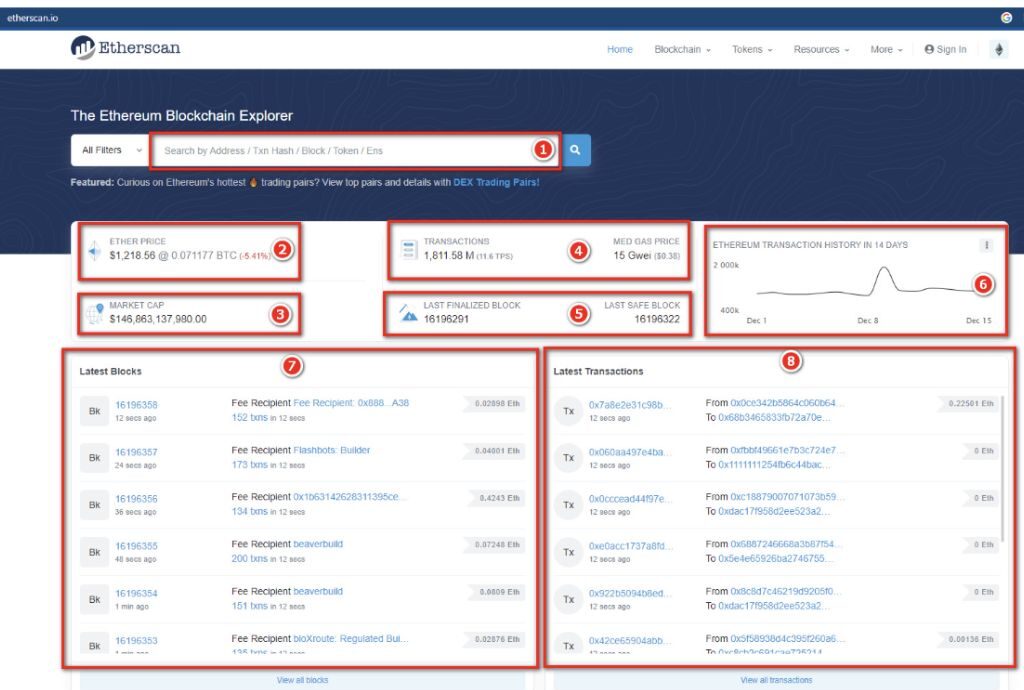
Task: Click the $1,218.56 ether price value
Action: 133,255
